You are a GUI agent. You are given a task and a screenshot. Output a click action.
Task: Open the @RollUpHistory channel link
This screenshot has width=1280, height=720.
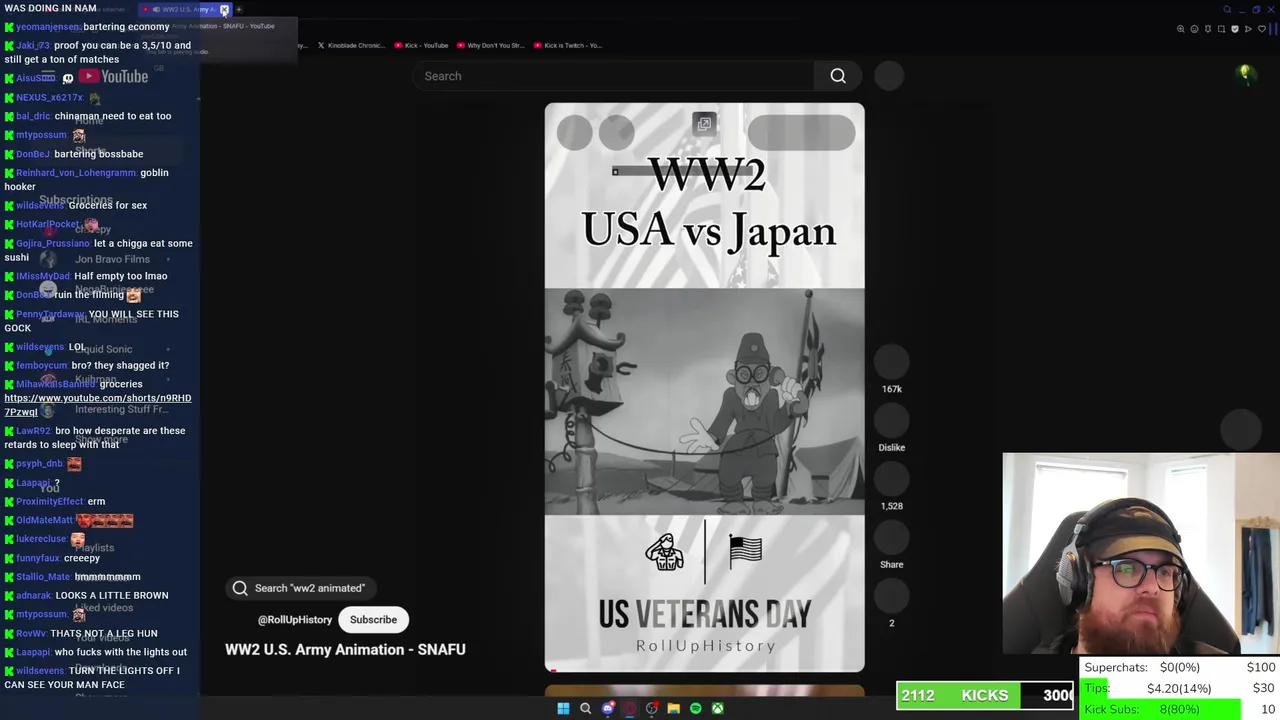295,620
